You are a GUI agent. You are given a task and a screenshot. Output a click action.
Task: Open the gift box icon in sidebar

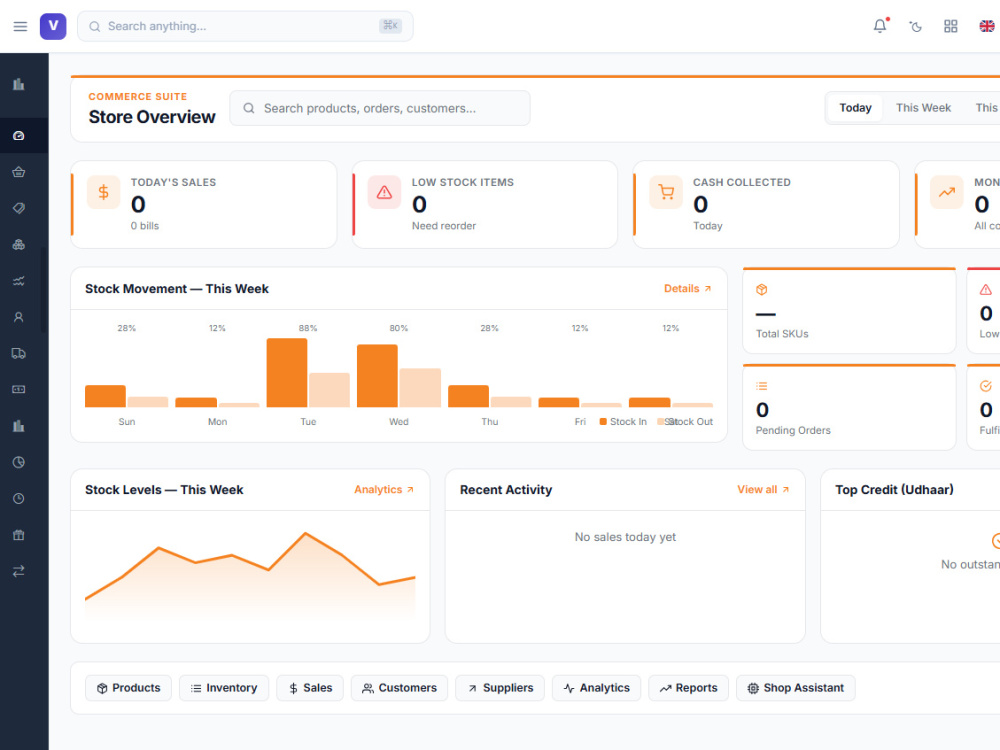coord(18,535)
